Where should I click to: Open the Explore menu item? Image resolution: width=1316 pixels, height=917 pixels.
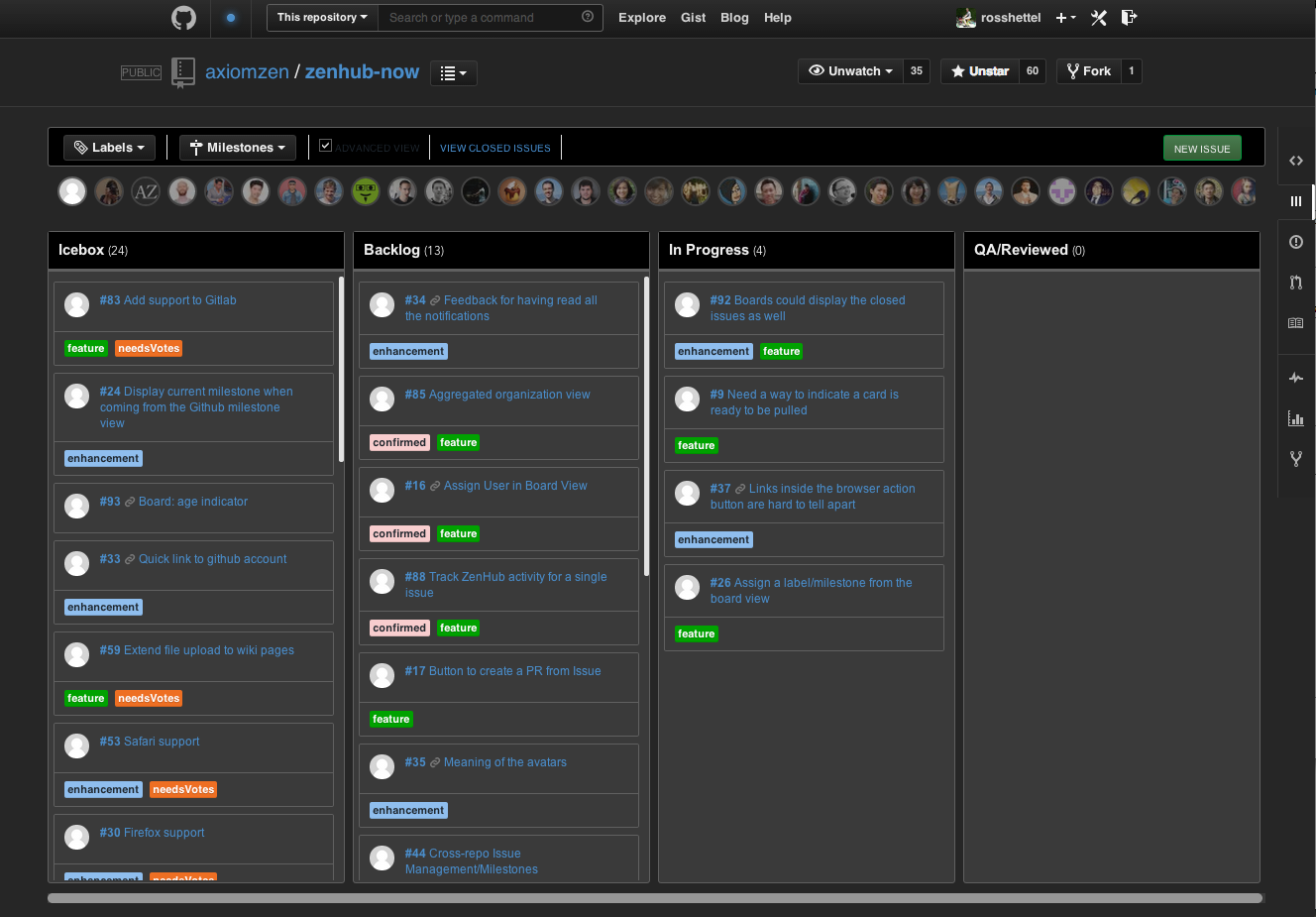coord(642,18)
